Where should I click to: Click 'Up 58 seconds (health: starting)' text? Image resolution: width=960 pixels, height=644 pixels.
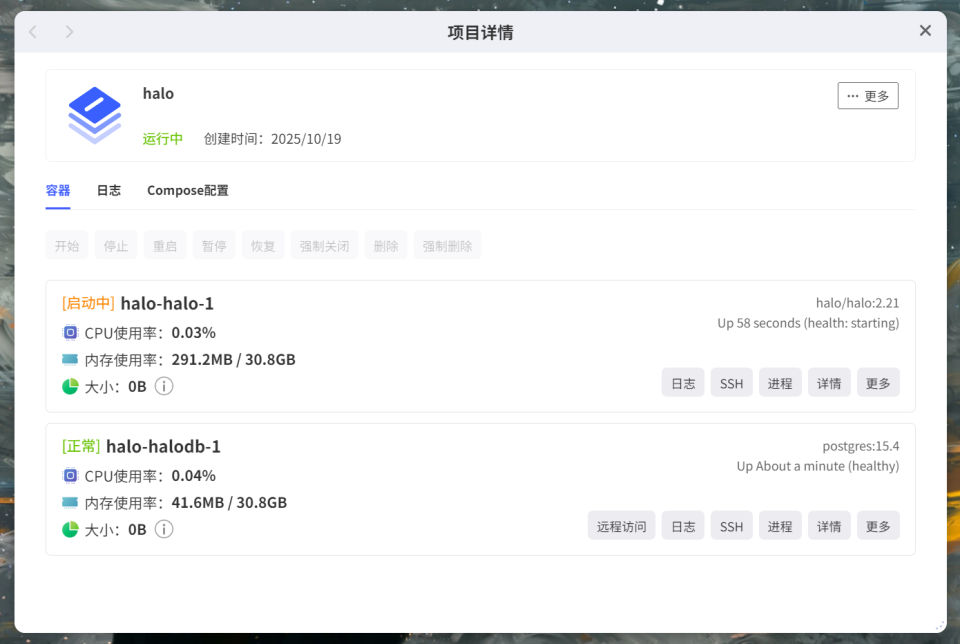coord(808,323)
